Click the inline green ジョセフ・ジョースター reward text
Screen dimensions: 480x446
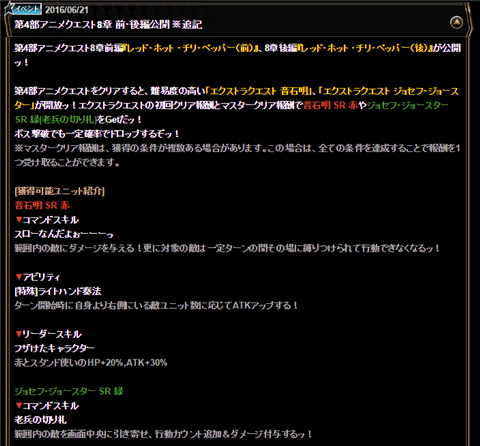point(408,105)
